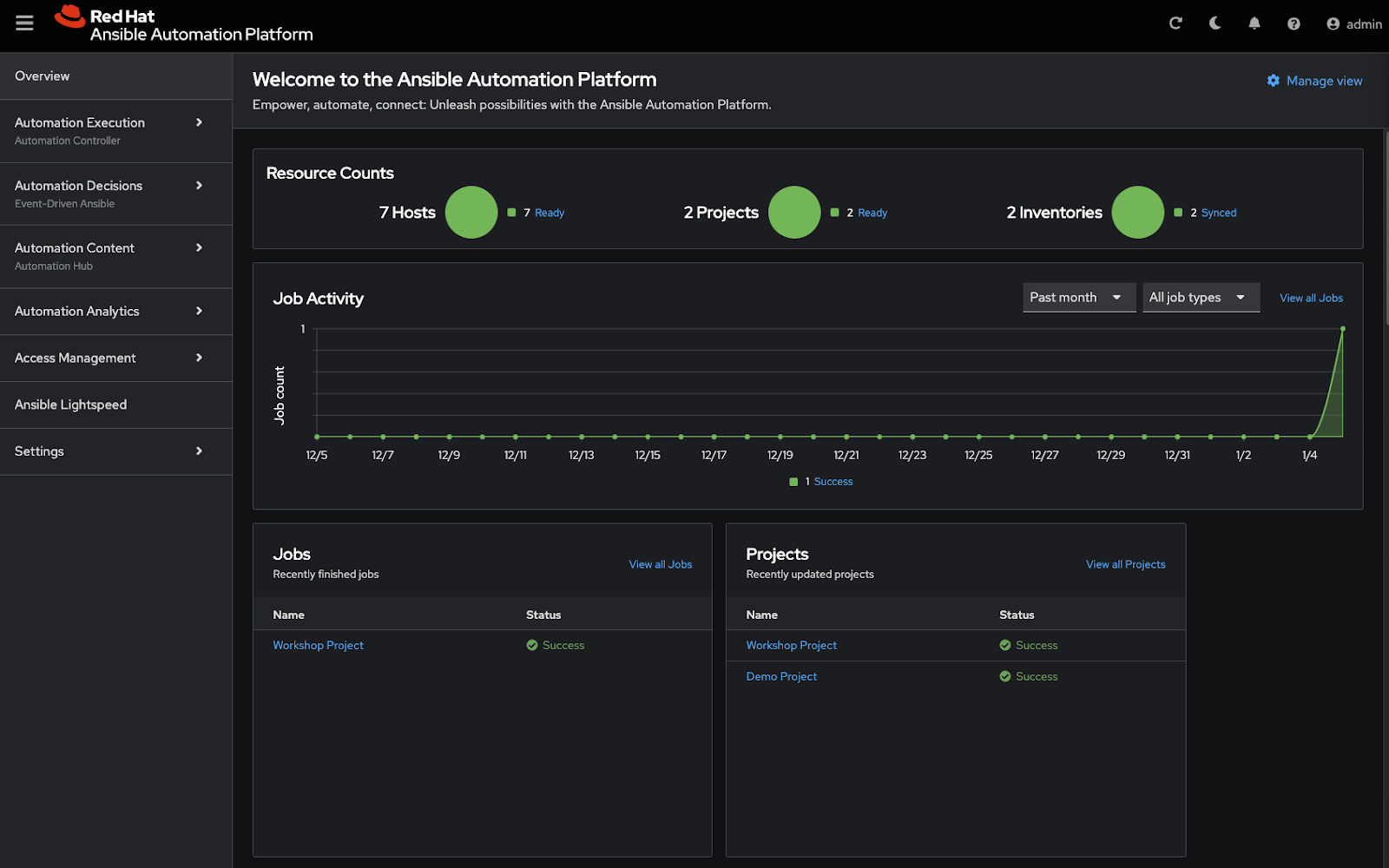1389x868 pixels.
Task: Click the Success status icon for Demo Project
Action: tap(1005, 676)
